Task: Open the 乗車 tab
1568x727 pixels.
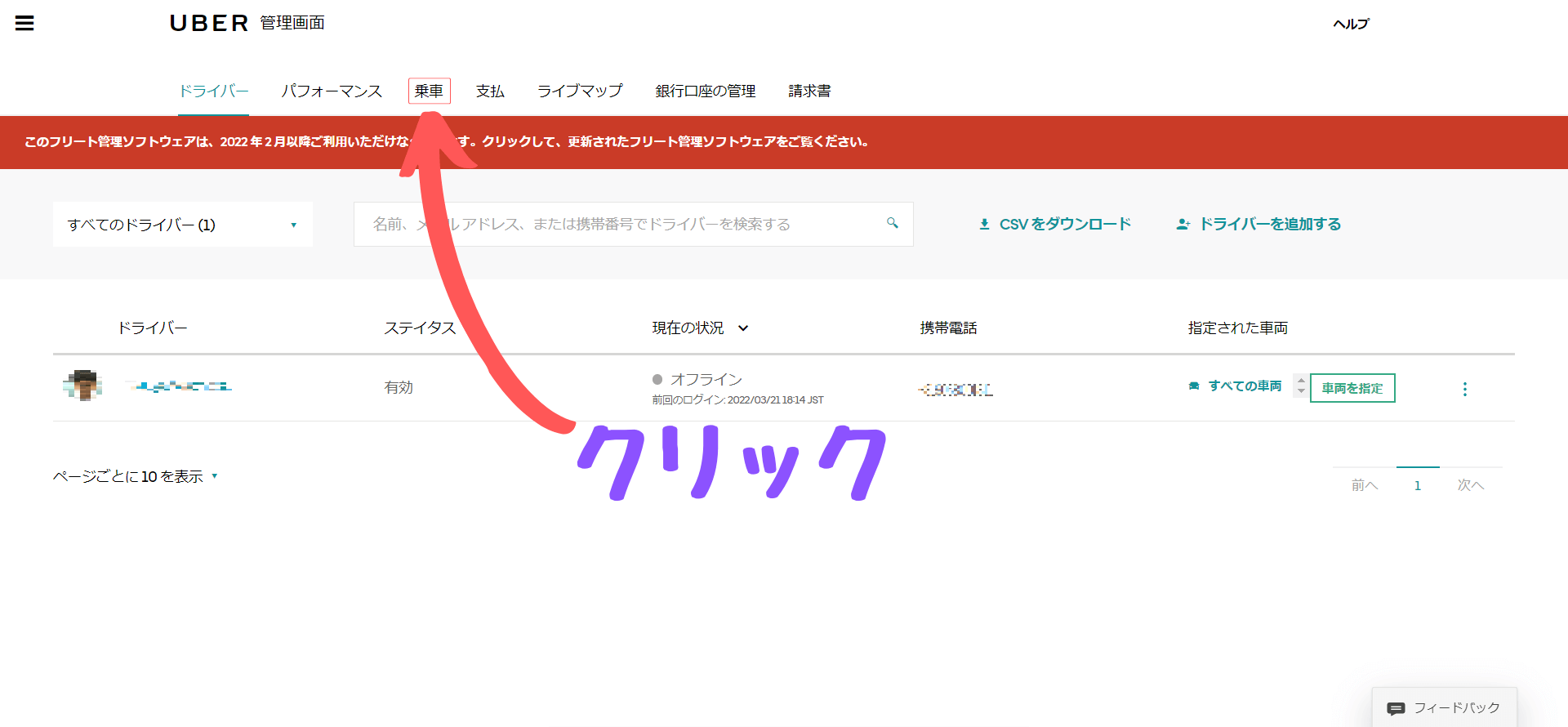Action: [429, 91]
